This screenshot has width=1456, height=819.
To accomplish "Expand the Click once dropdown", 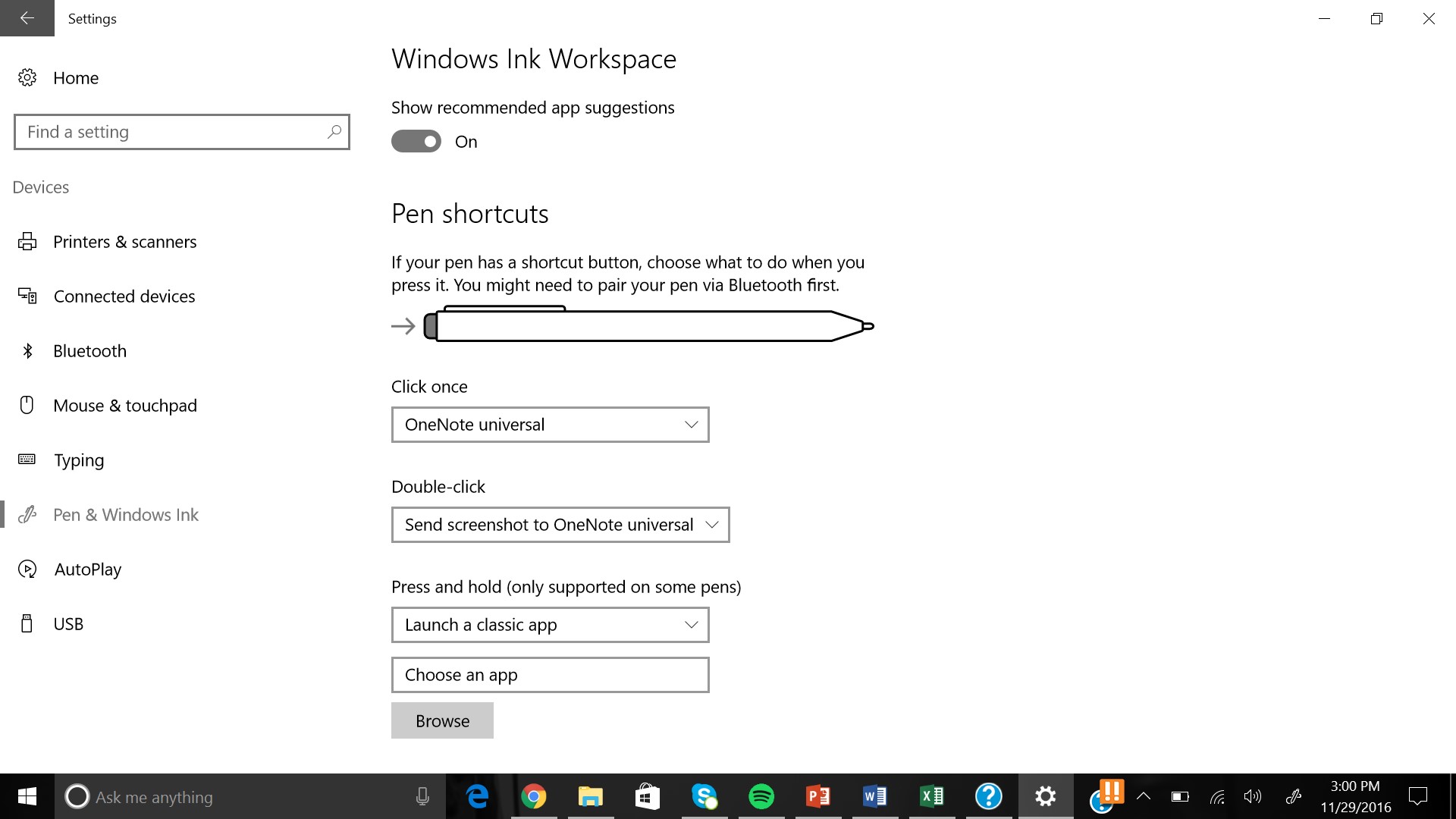I will pyautogui.click(x=550, y=425).
